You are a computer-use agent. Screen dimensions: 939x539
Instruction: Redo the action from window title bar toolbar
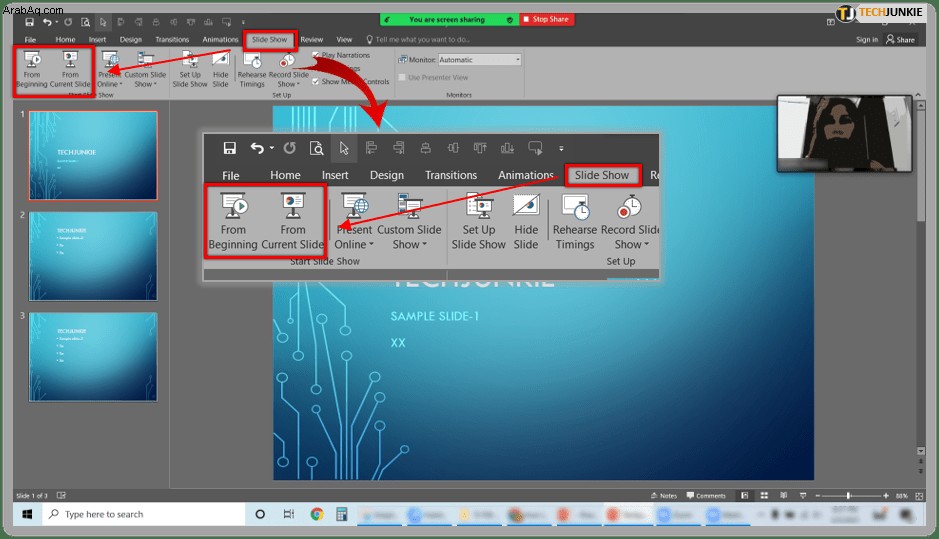pos(68,22)
